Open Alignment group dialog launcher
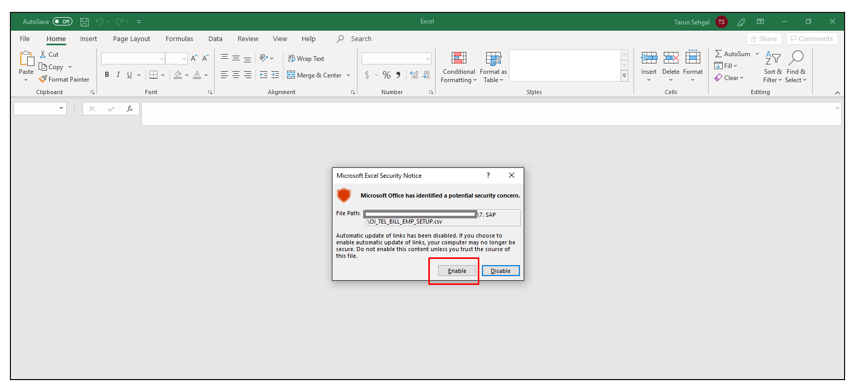This screenshot has width=858, height=392. (x=352, y=93)
